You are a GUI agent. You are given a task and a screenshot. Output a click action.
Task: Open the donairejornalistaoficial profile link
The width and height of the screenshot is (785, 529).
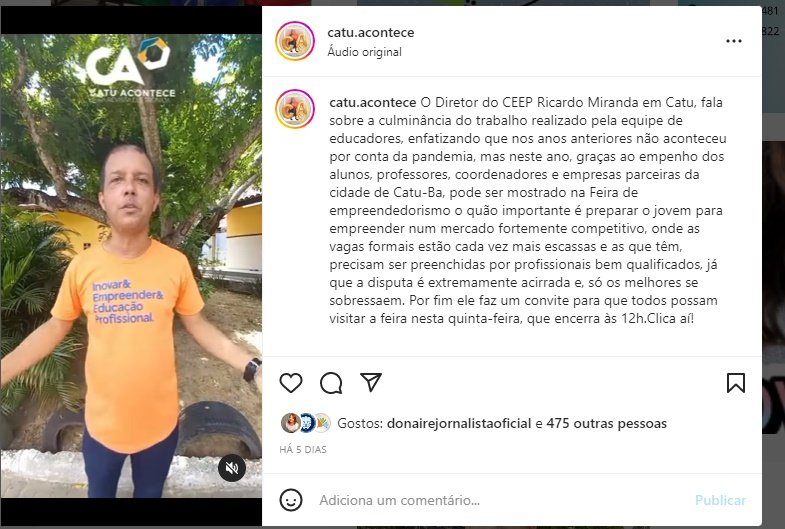point(459,423)
